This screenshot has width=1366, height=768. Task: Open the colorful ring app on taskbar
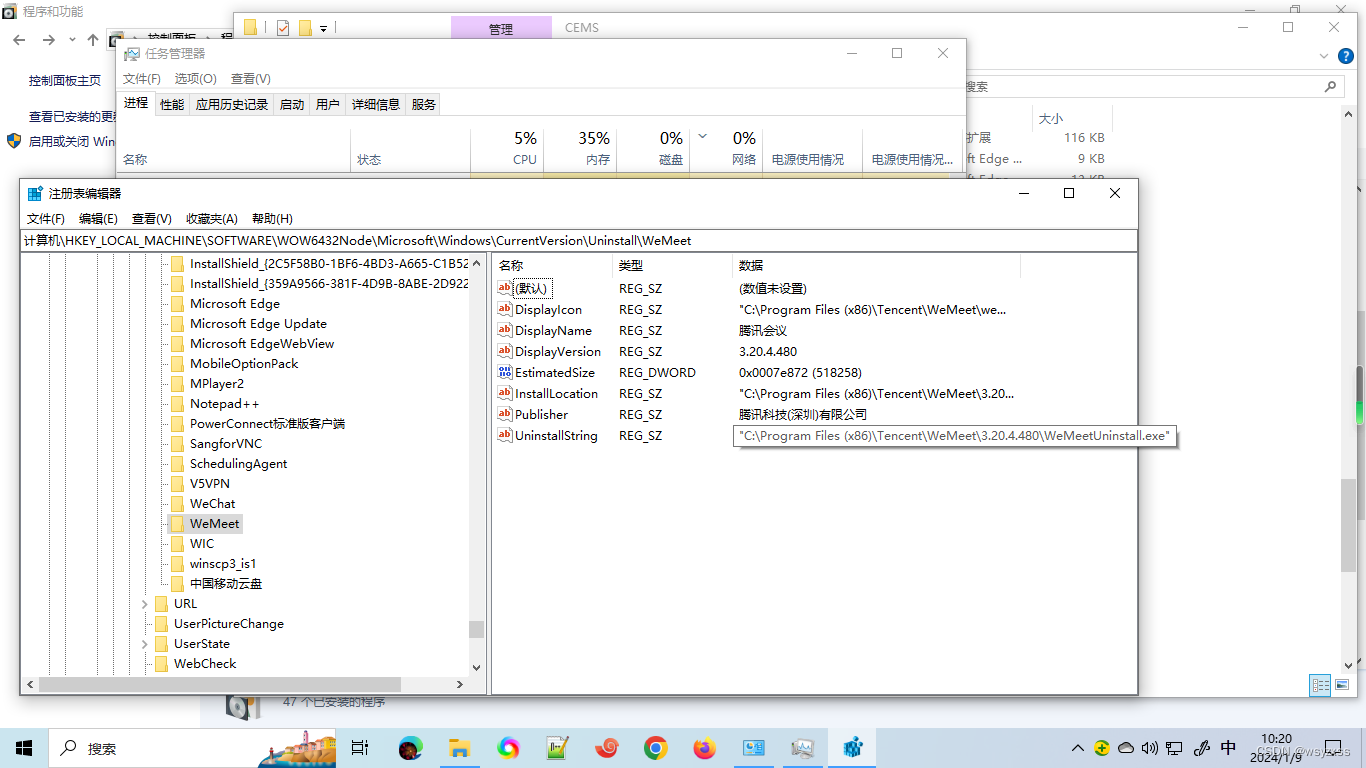pos(508,748)
